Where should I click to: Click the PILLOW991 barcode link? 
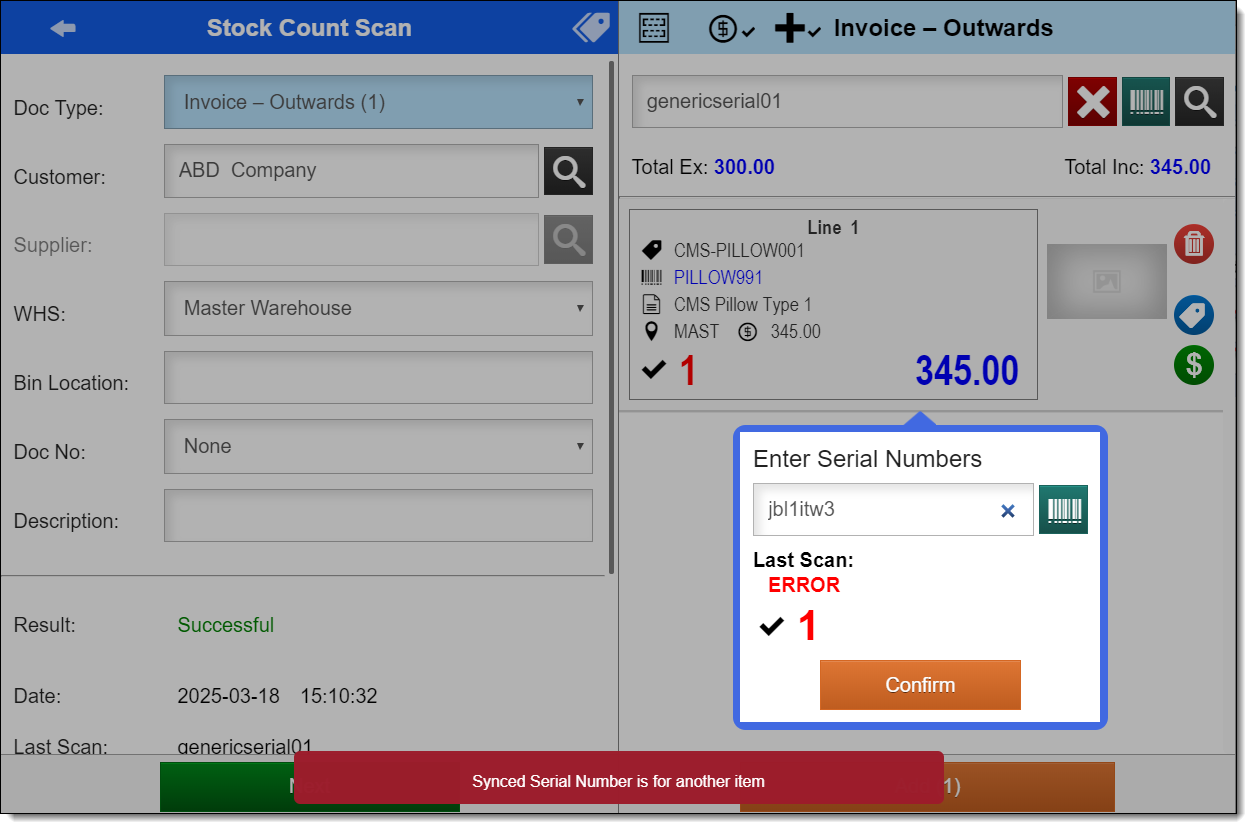tap(718, 277)
